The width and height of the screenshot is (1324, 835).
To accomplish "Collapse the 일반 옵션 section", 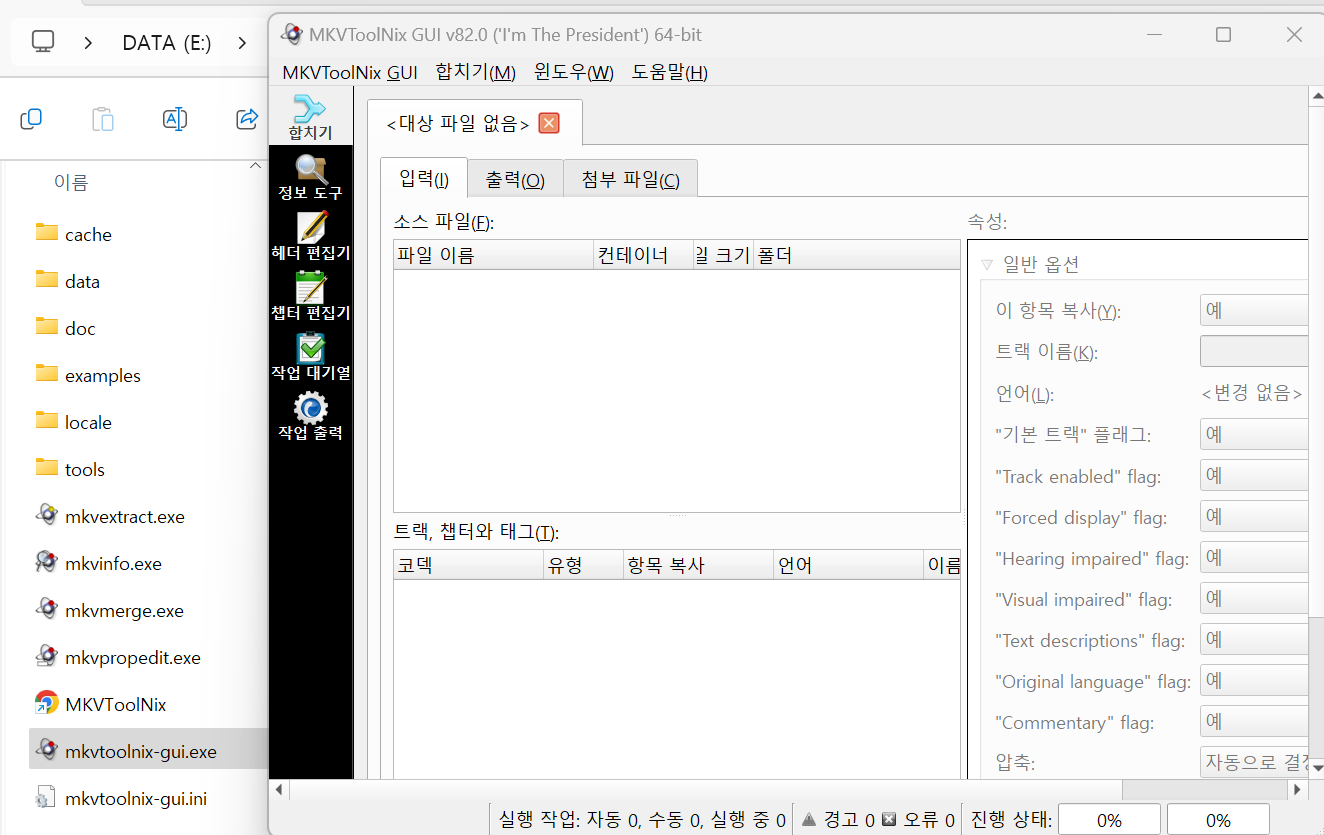I will (987, 265).
